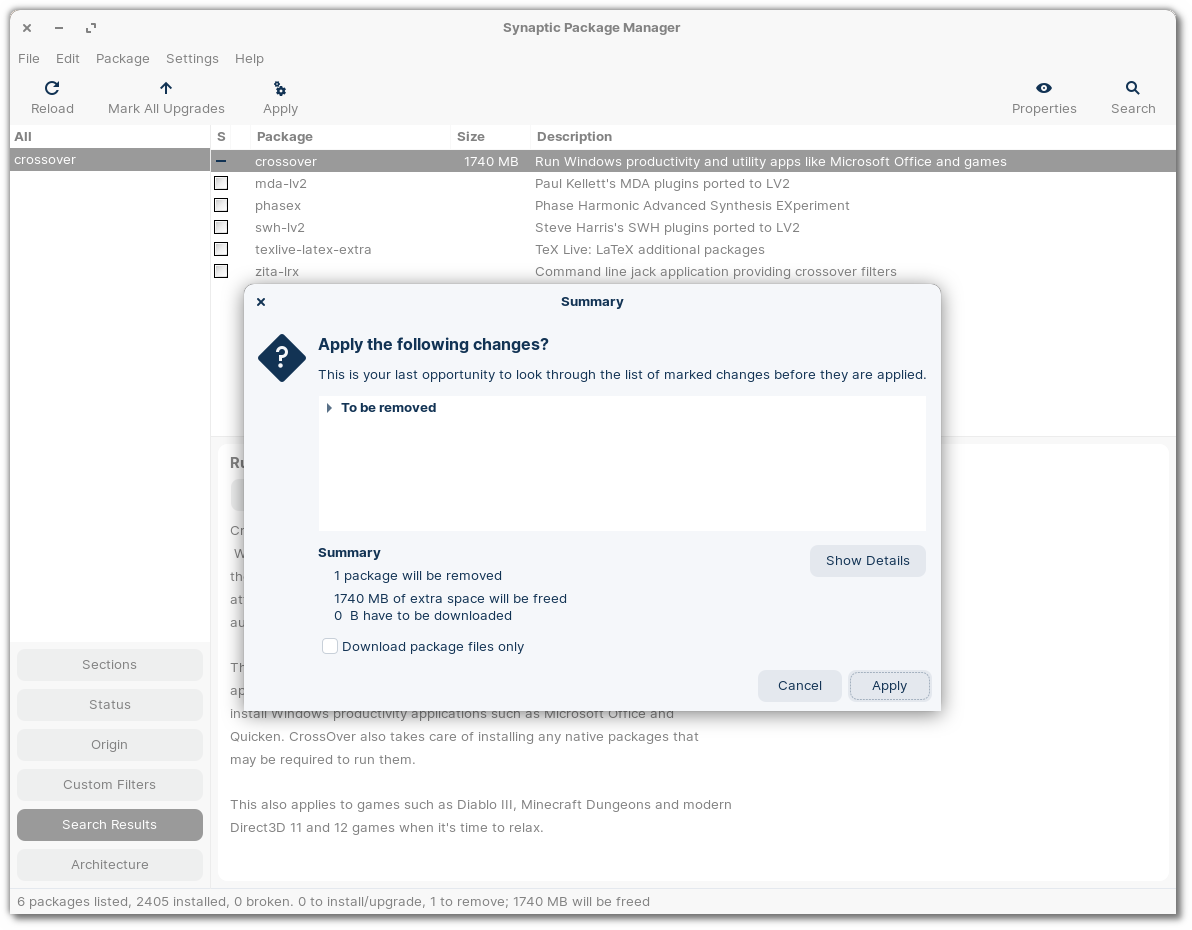The image size is (1192, 930).
Task: Select the Architecture filter button
Action: pos(109,865)
